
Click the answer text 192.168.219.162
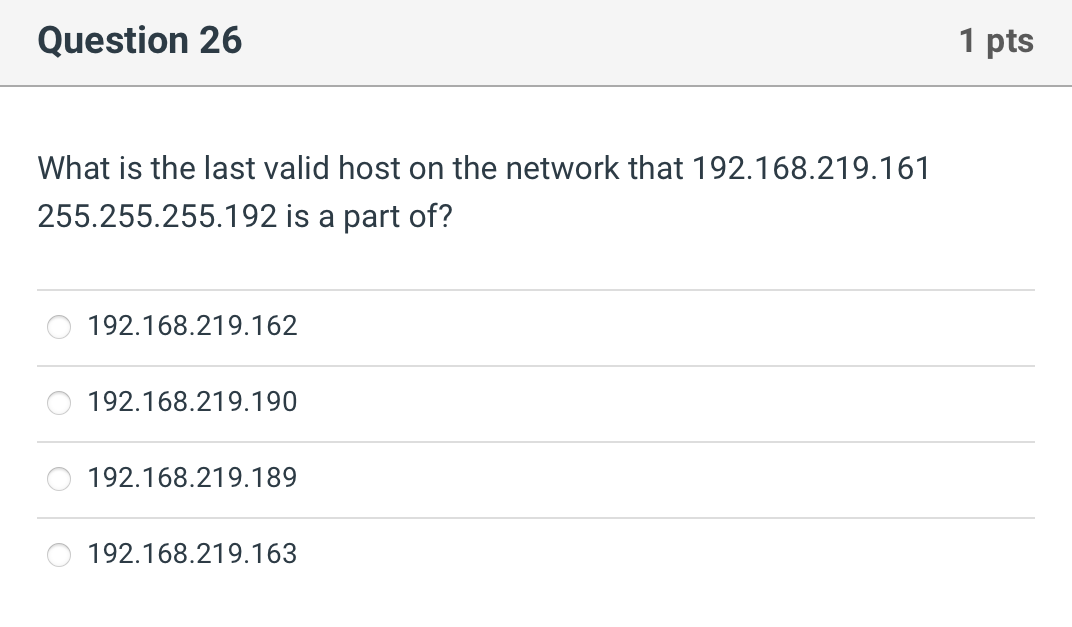pos(192,326)
